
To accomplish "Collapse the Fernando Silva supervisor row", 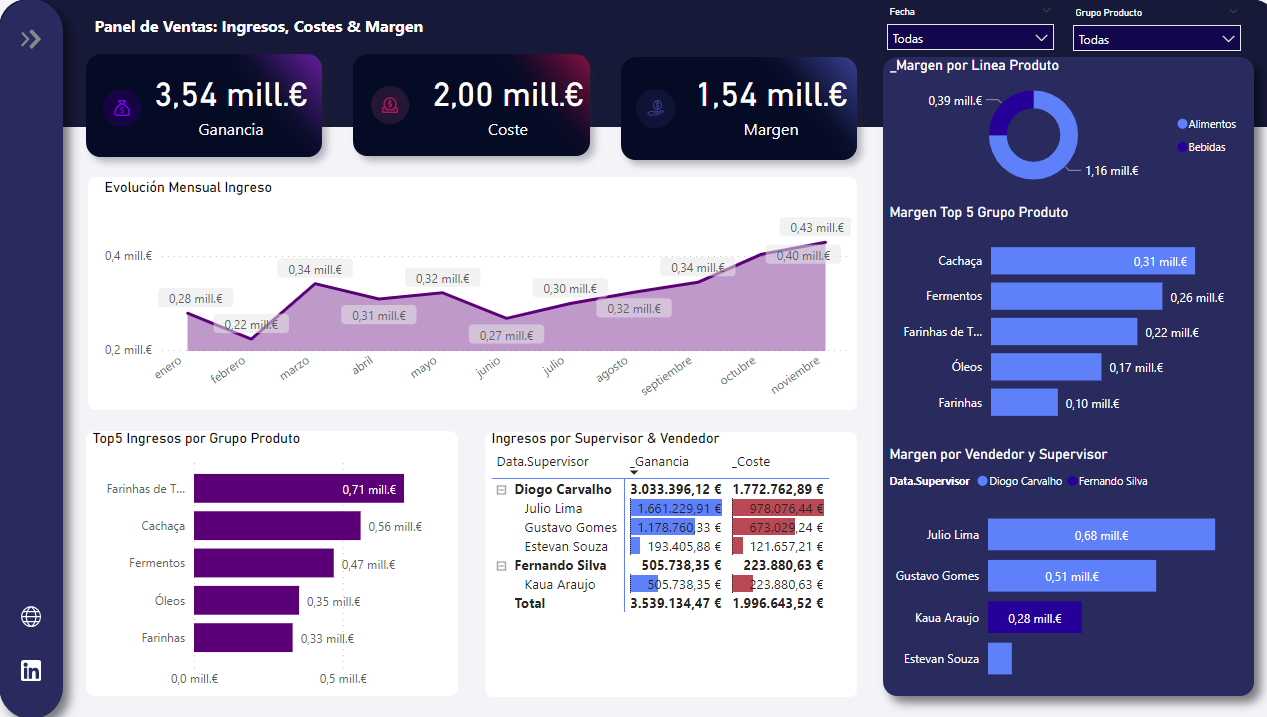I will [x=501, y=566].
